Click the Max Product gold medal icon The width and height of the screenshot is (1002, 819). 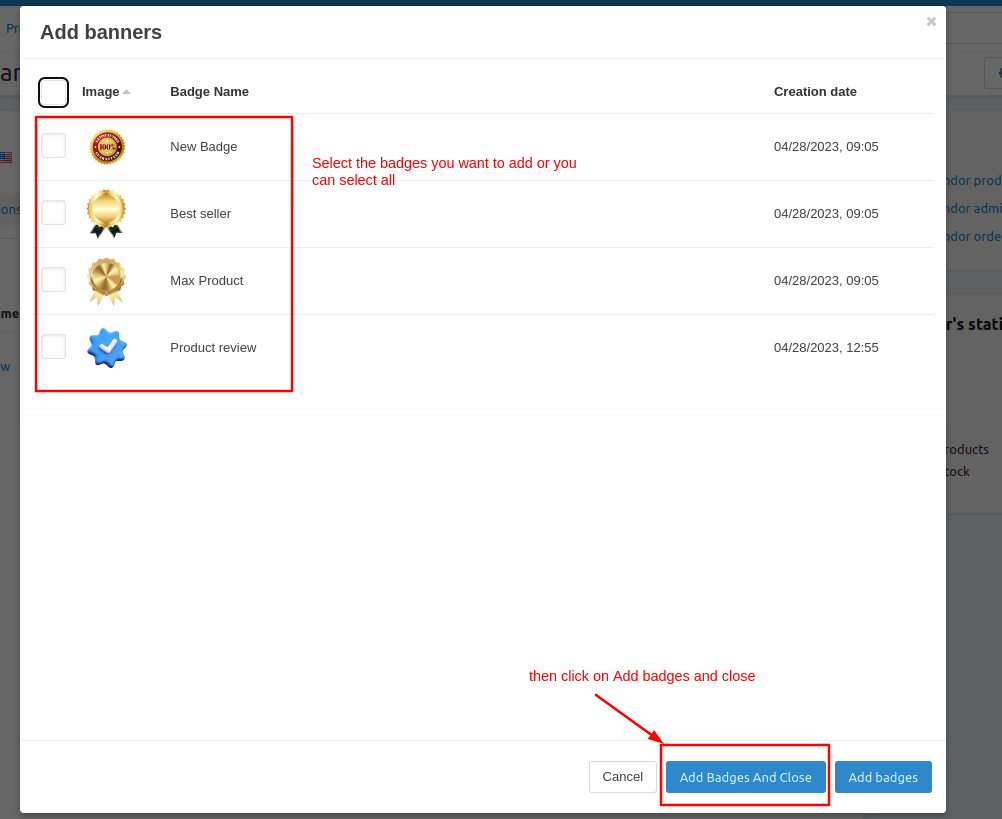coord(106,281)
